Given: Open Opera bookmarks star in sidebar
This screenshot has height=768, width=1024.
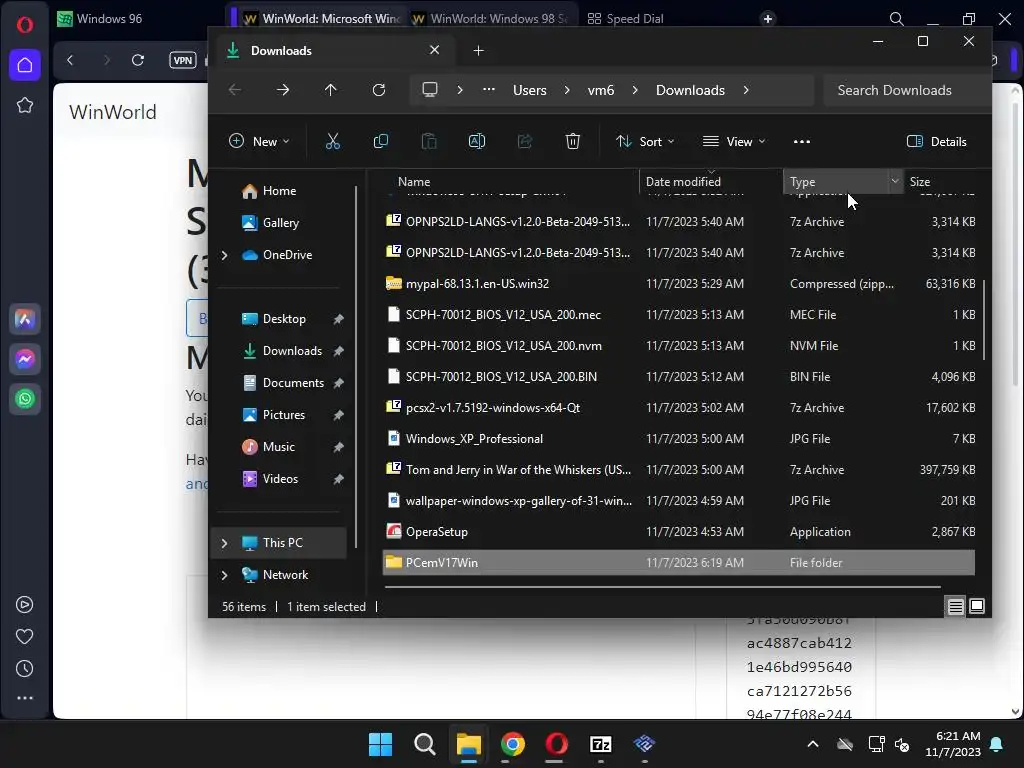Looking at the screenshot, I should point(25,105).
